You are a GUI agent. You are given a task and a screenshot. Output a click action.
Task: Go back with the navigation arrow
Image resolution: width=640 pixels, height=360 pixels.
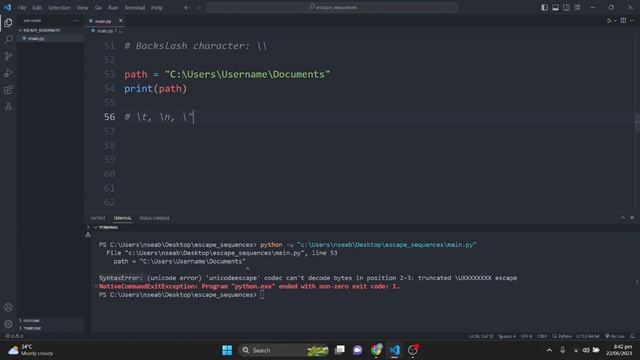coord(187,7)
